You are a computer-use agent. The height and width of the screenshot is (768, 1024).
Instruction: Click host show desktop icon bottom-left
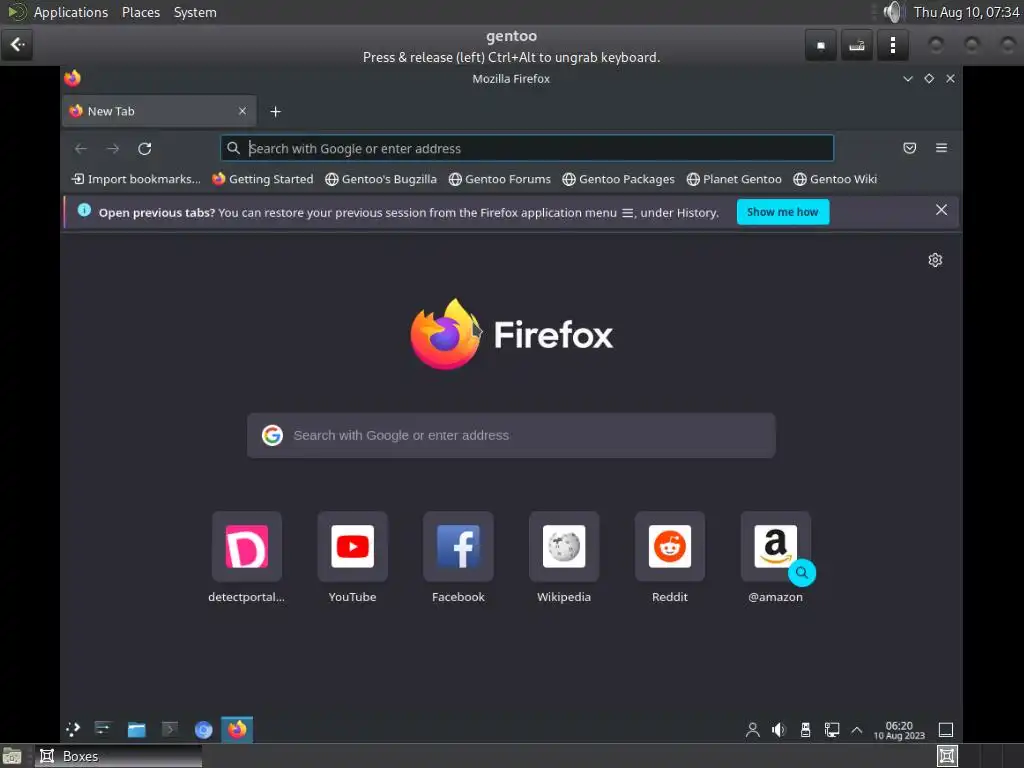click(12, 756)
